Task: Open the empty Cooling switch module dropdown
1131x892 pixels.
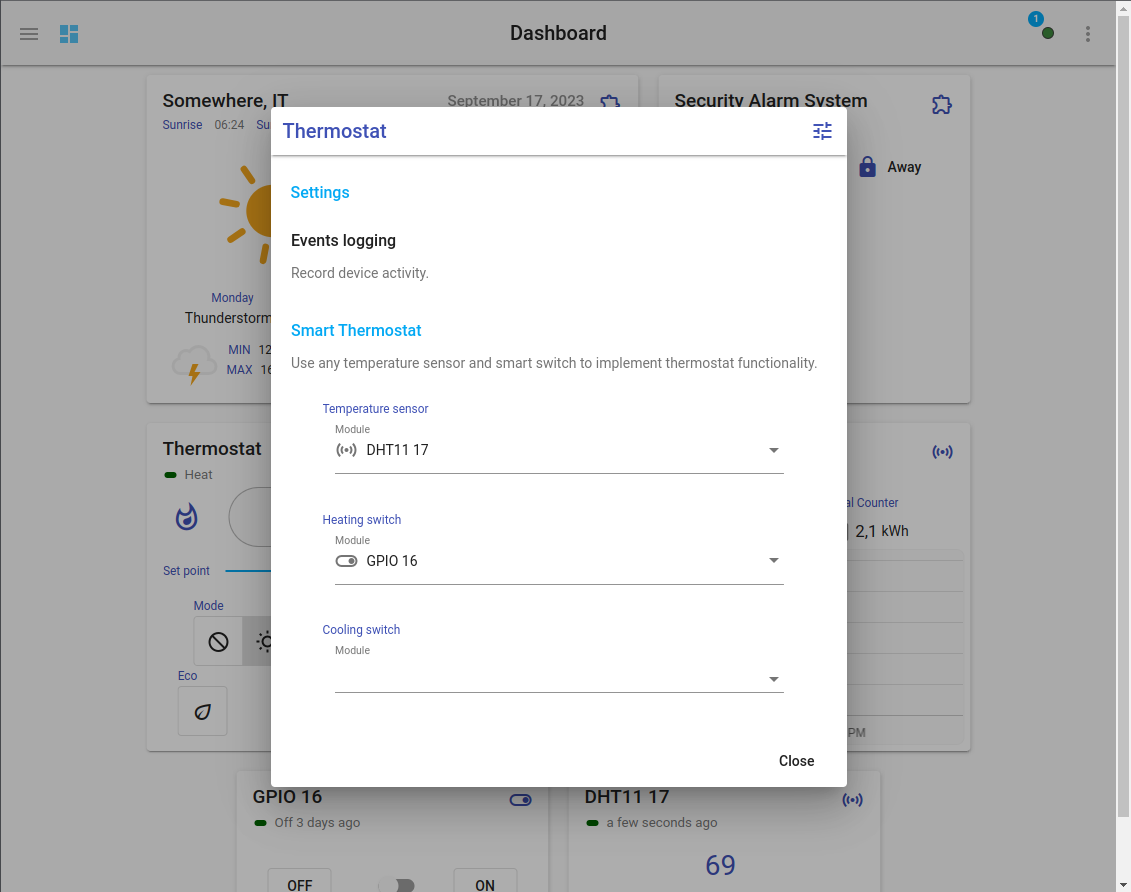Action: coord(558,678)
